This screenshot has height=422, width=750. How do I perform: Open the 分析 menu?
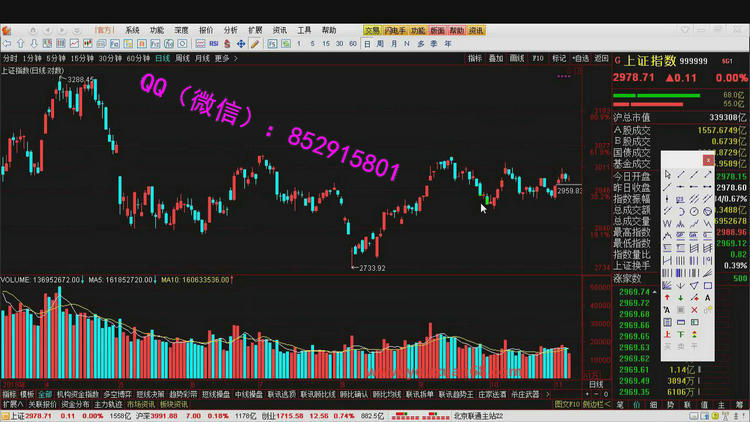tap(231, 30)
